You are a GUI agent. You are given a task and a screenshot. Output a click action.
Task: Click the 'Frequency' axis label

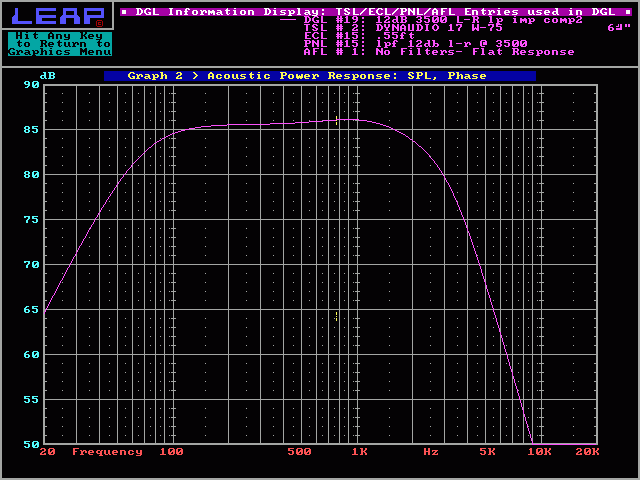click(107, 452)
